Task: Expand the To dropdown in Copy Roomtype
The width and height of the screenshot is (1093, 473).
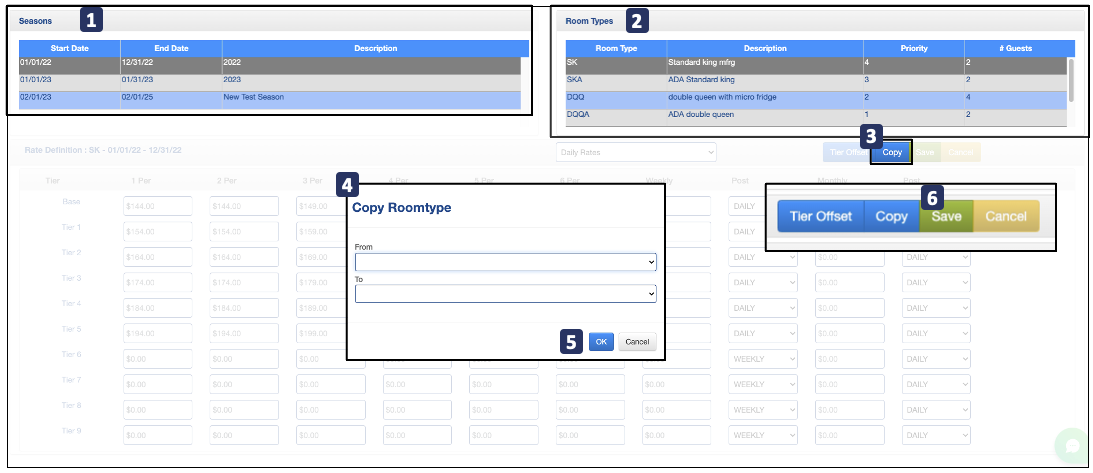Action: click(x=505, y=294)
